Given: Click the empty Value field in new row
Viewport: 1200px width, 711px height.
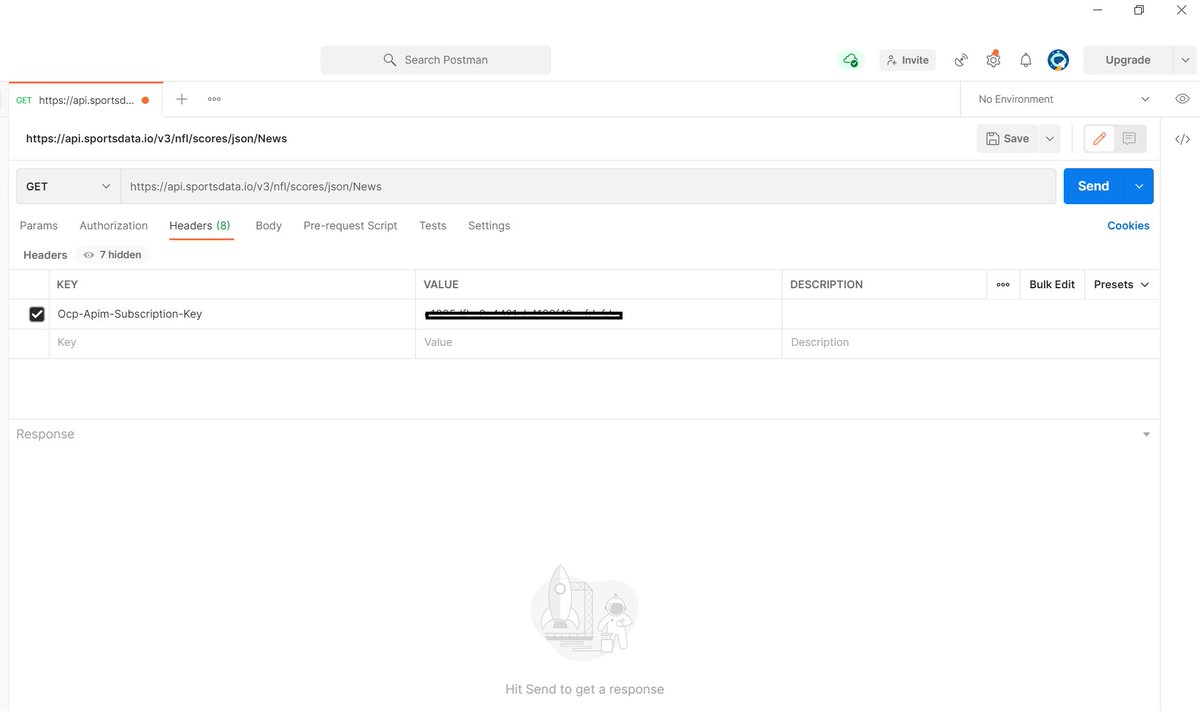Looking at the screenshot, I should (599, 342).
